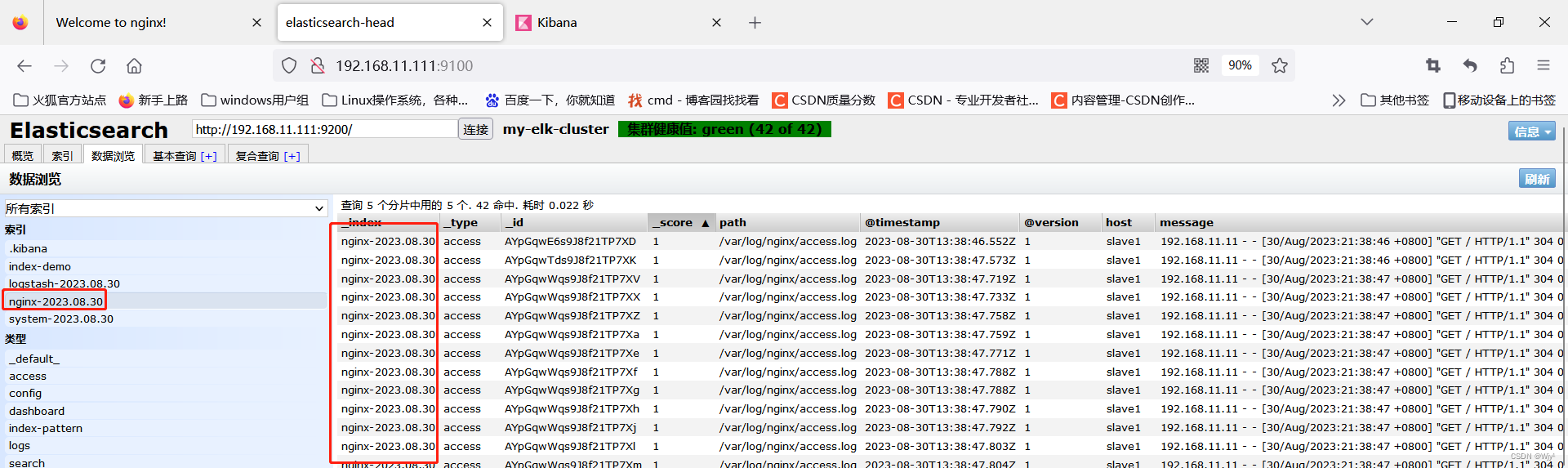
Task: Open the 内容管理-CSDN创作 bookmark
Action: (1123, 100)
